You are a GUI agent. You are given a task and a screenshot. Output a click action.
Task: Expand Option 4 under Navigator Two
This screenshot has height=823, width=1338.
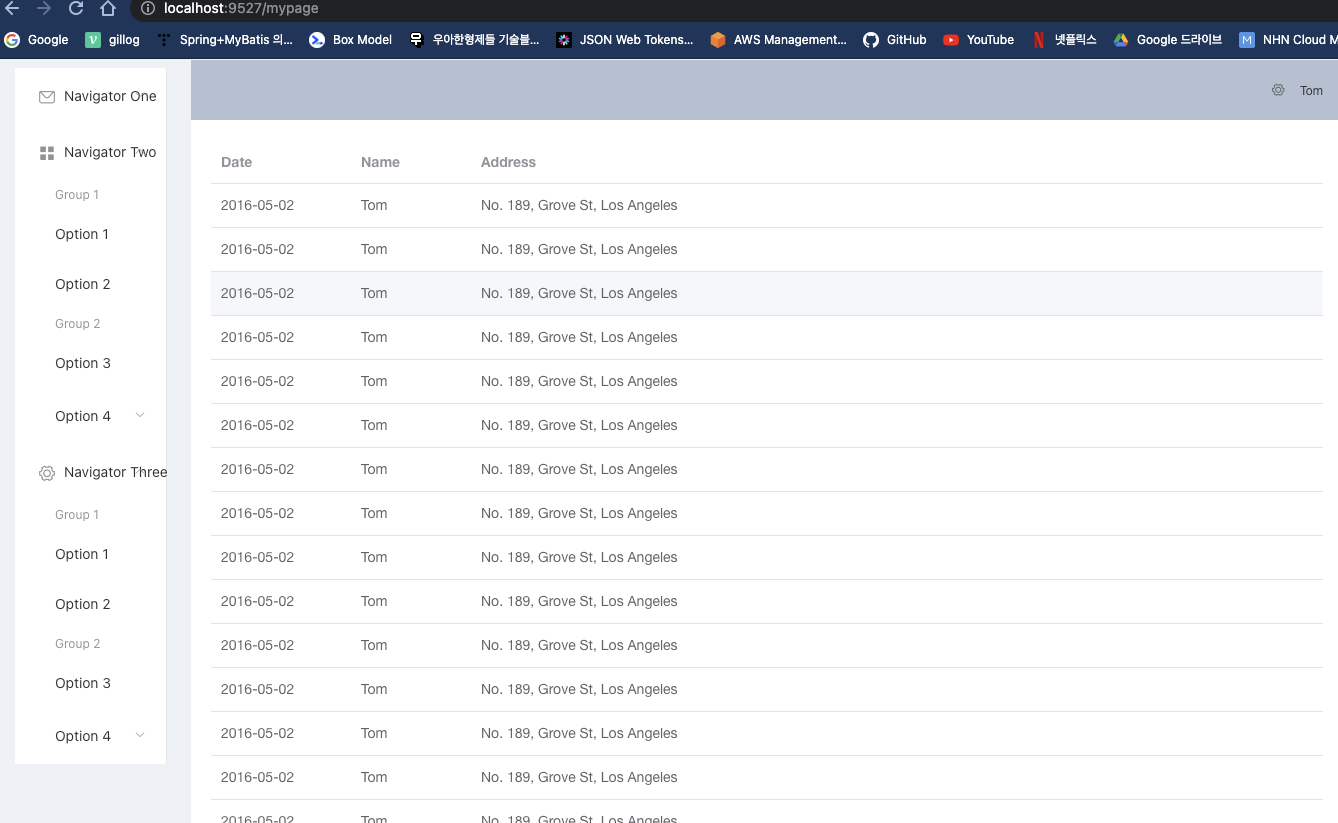click(x=91, y=416)
